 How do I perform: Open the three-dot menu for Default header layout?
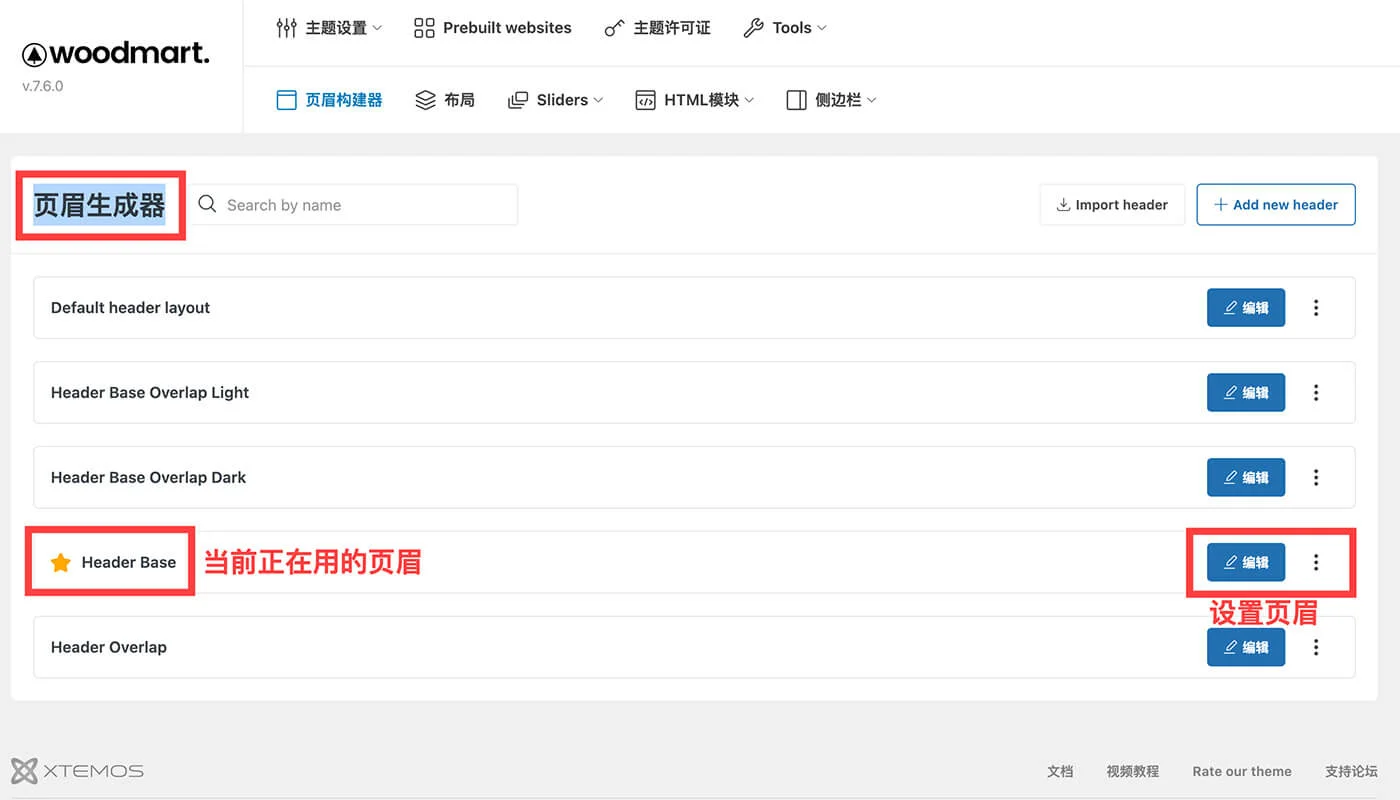1316,307
